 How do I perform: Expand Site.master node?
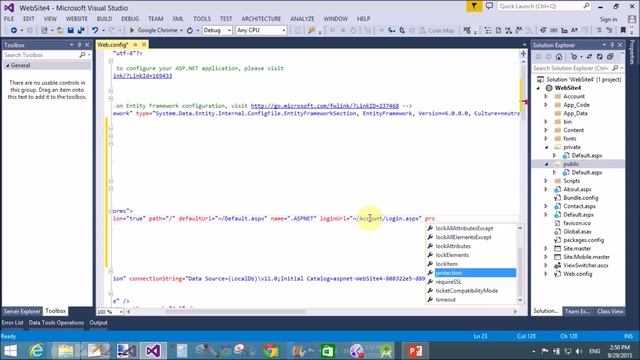tap(546, 249)
